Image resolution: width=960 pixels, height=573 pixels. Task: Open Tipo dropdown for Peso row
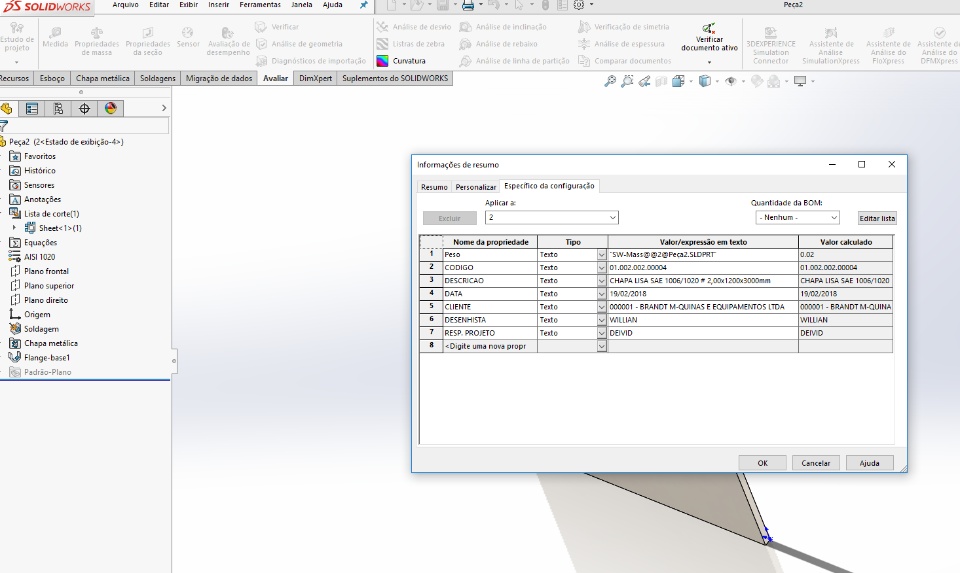(x=601, y=255)
